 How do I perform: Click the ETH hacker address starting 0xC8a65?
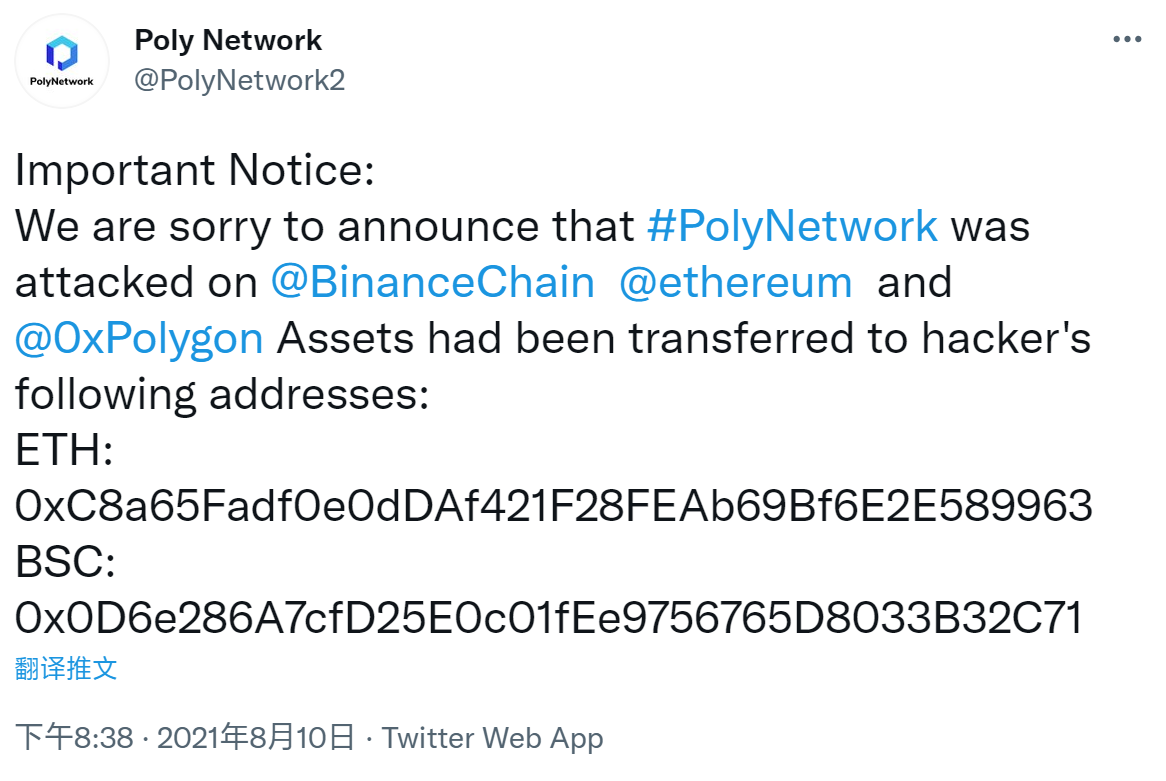553,506
